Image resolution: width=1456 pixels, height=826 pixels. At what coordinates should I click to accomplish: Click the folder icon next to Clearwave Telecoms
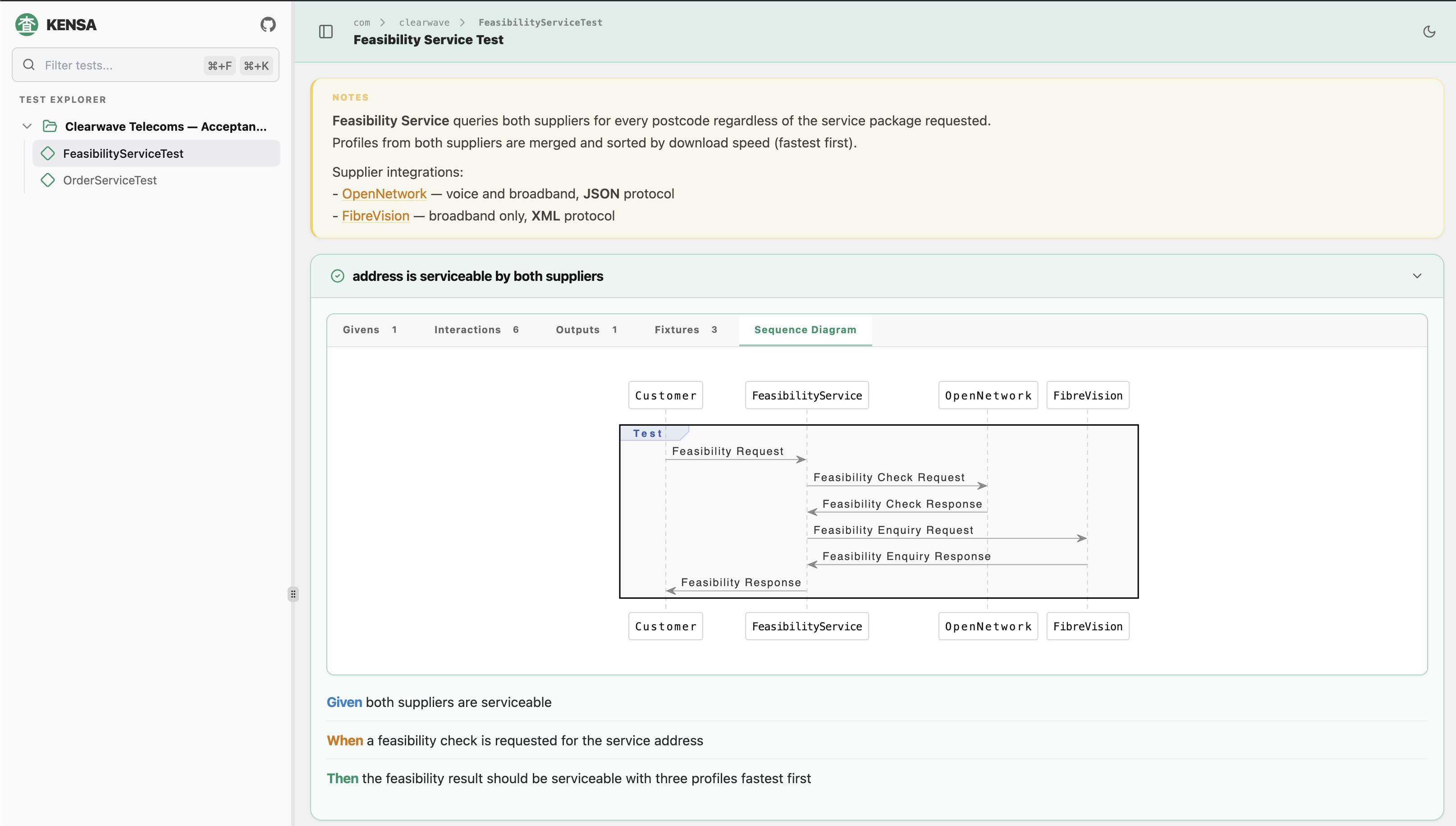pos(50,126)
